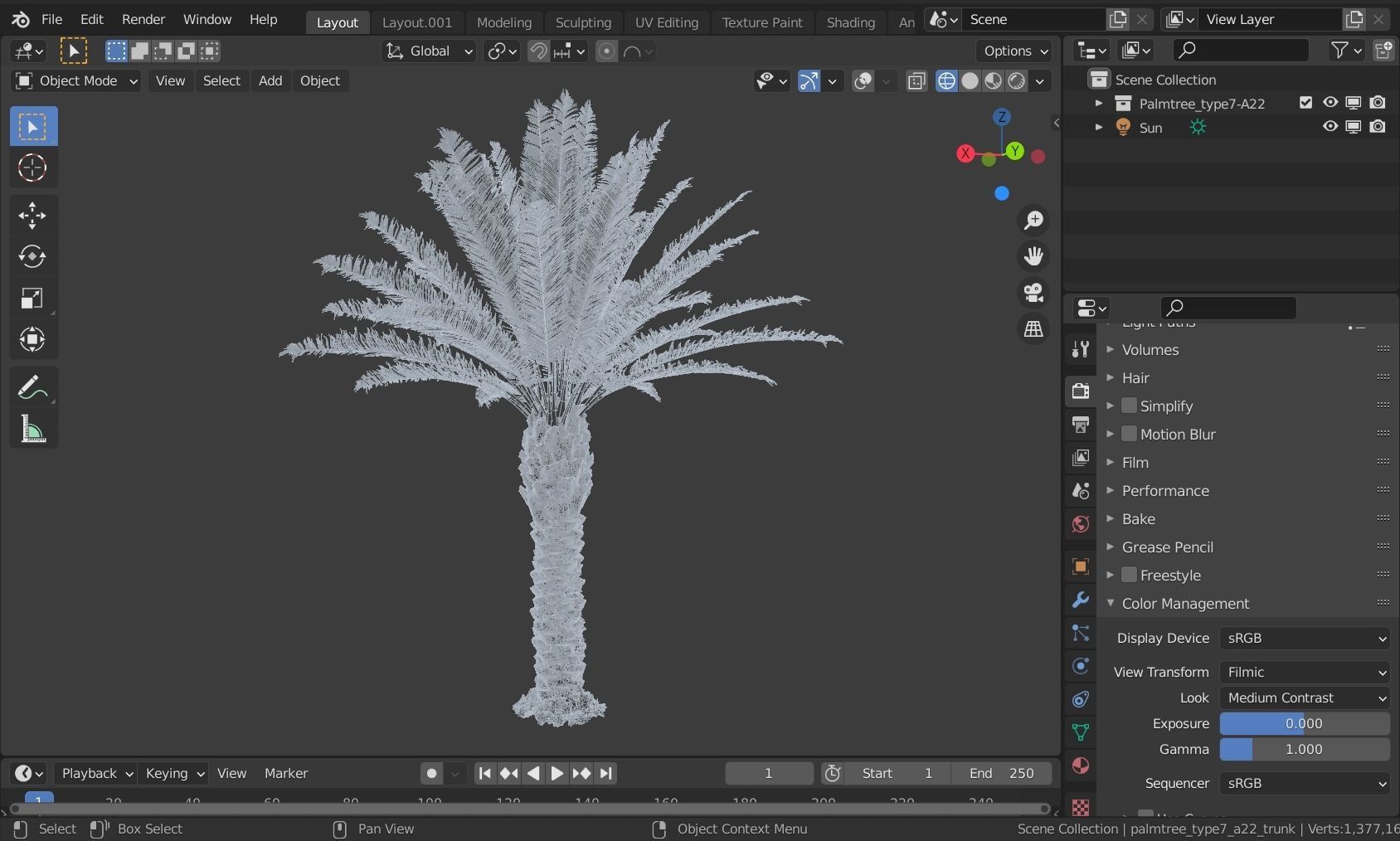Choose the Select Box tool
This screenshot has height=841, width=1400.
click(x=32, y=127)
